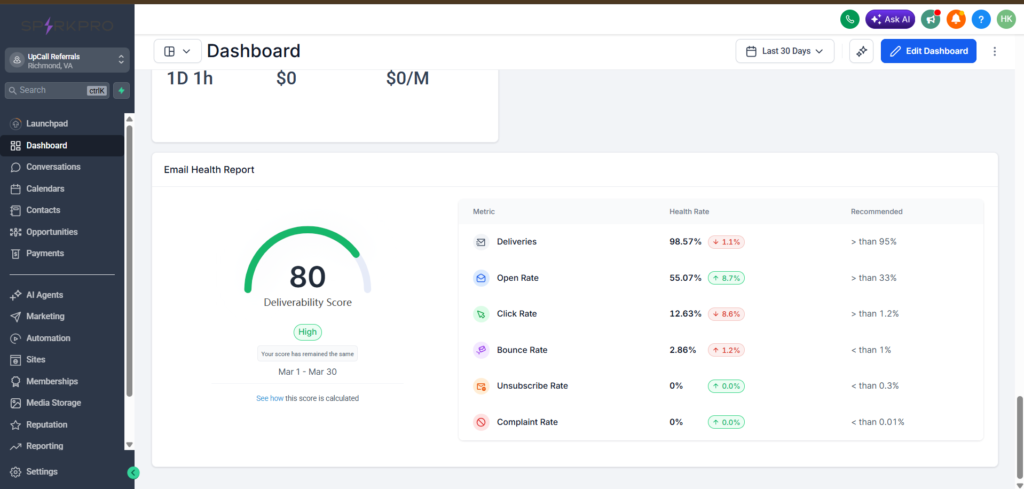Click the sparkle AI icon beside Edit Dashboard
The image size is (1024, 489).
point(861,51)
